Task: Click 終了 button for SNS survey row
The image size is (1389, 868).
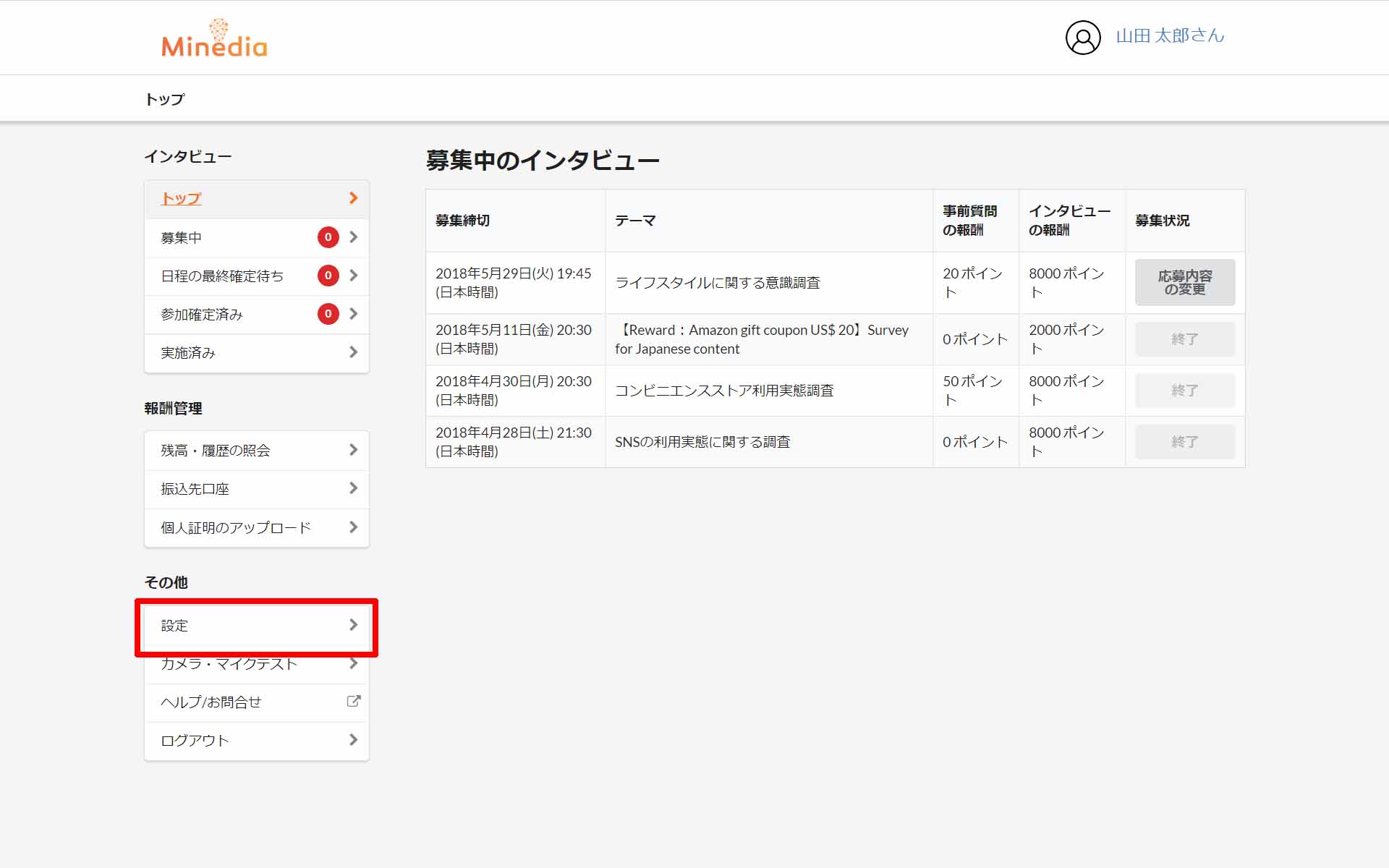Action: coord(1184,442)
